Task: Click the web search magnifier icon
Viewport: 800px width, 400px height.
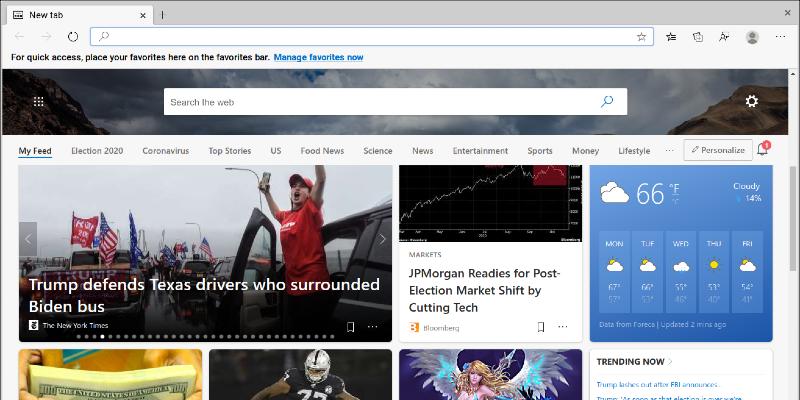Action: coord(606,102)
